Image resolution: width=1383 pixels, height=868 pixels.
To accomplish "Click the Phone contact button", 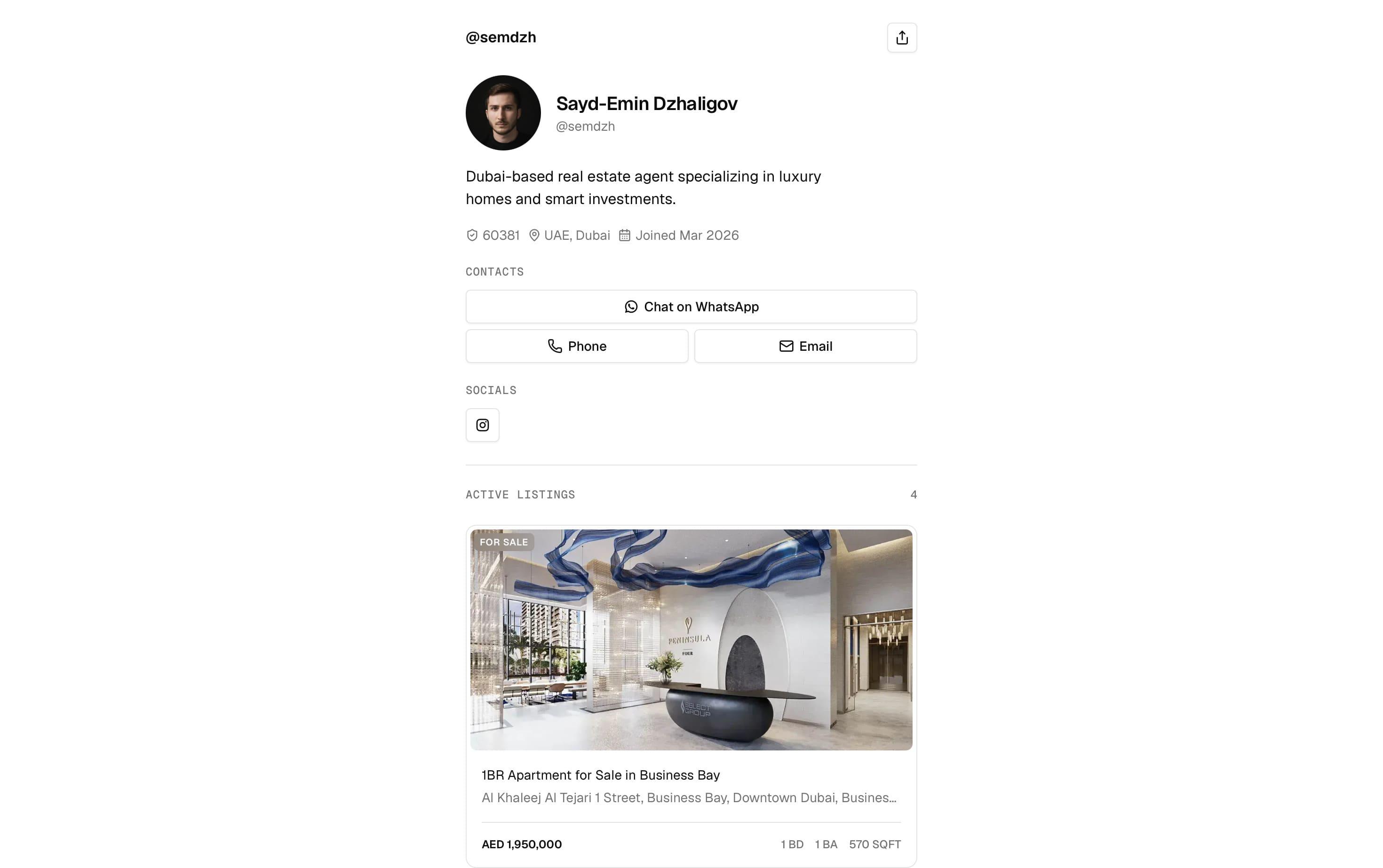I will (577, 346).
